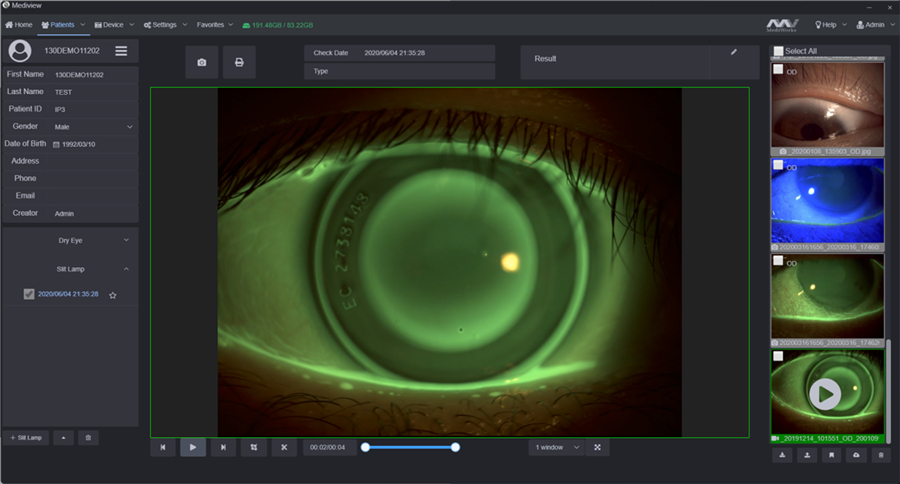Play the video thumbnail with play overlay
Viewport: 900px width, 484px height.
click(825, 394)
